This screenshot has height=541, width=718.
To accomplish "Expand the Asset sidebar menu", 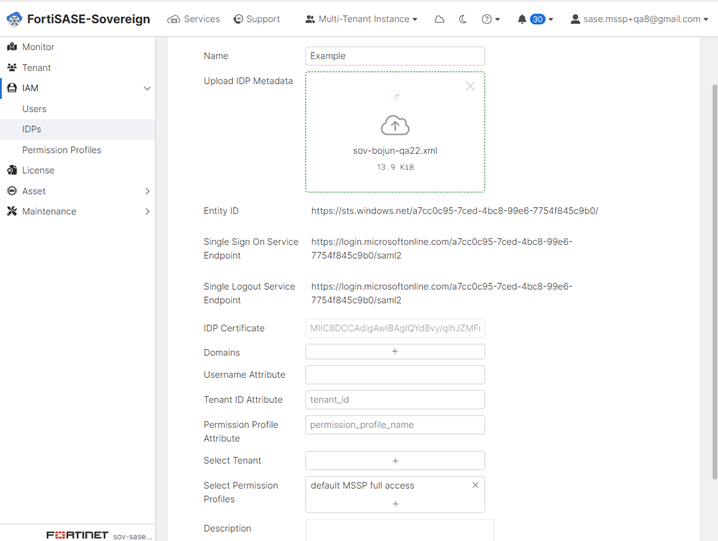I will pos(147,191).
